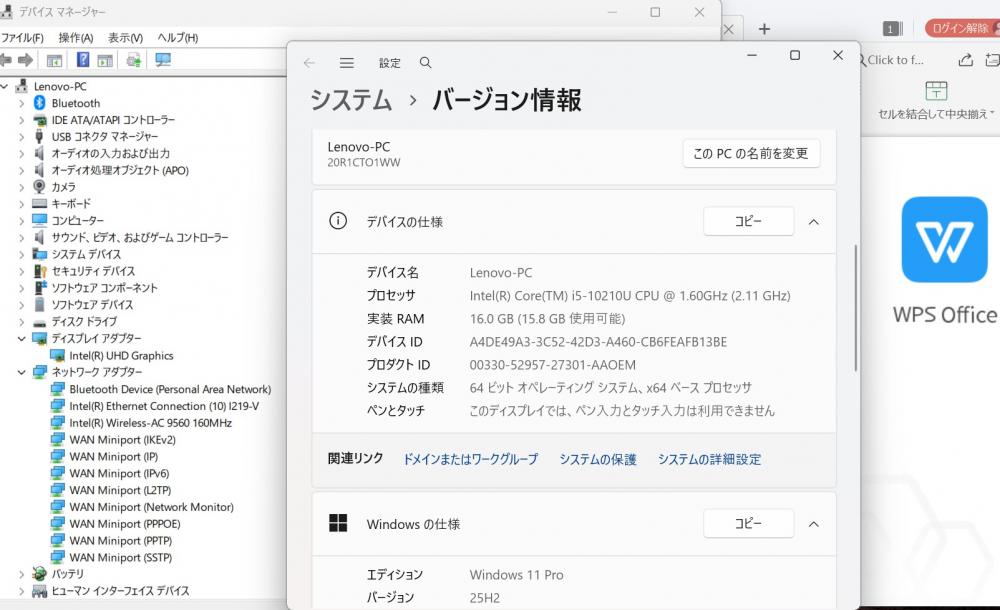
Task: Select Intel(R) UHD Graphics device
Action: pyautogui.click(x=121, y=356)
